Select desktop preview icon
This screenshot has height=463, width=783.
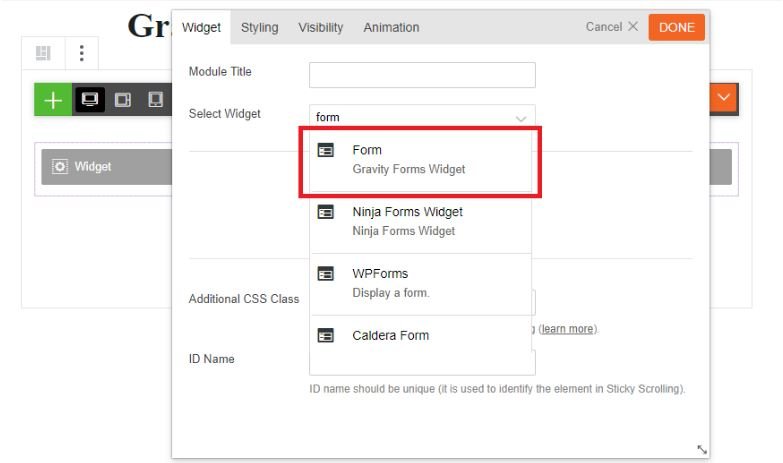(90, 99)
